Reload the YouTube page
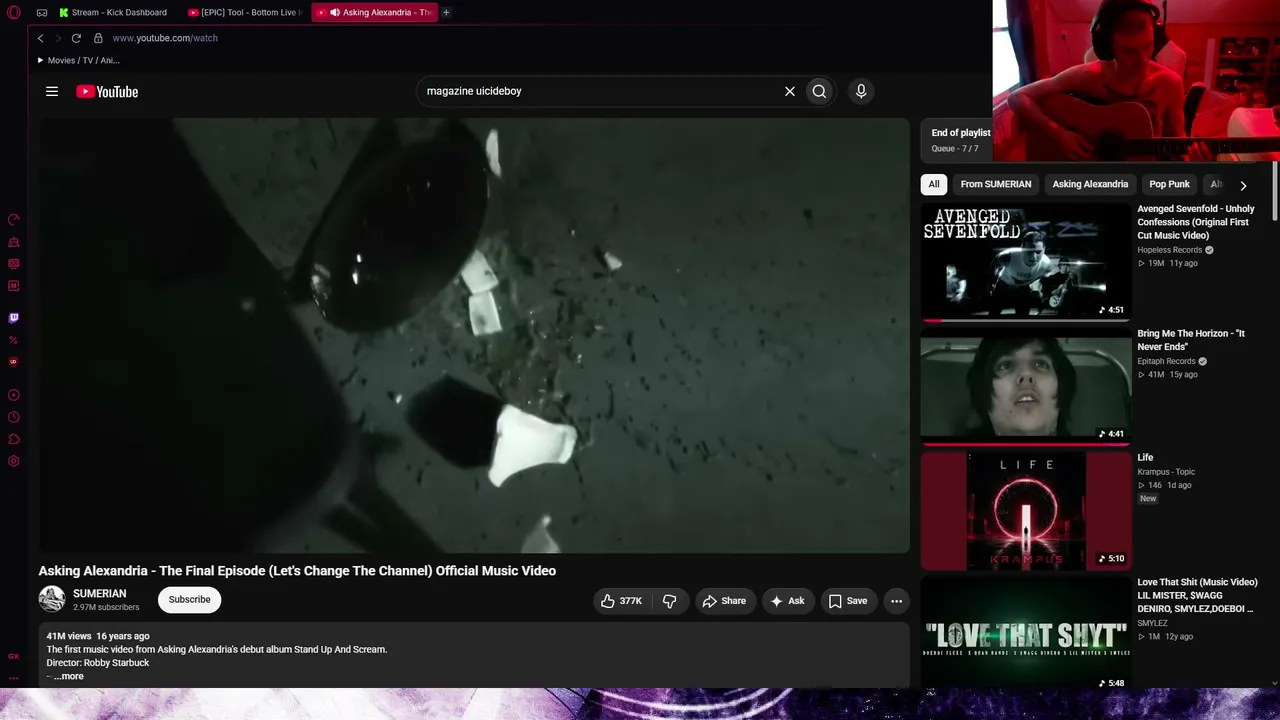This screenshot has height=720, width=1280. click(x=76, y=38)
